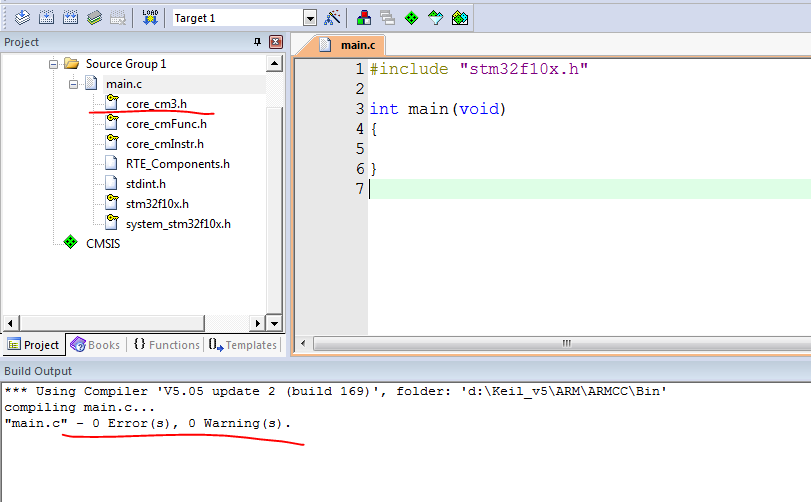This screenshot has width=811, height=502.
Task: Click the LOAD download to flash icon
Action: point(150,17)
